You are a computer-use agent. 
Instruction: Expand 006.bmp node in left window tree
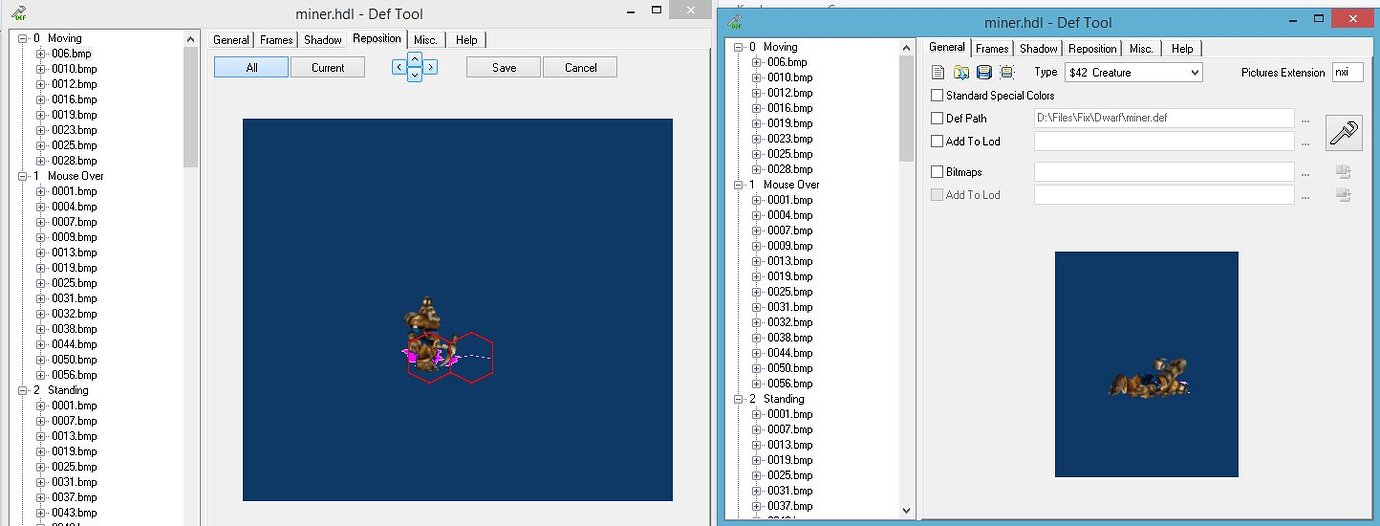[x=41, y=53]
